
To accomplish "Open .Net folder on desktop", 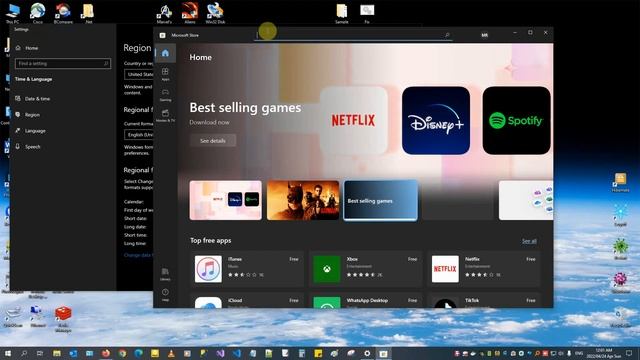I will [88, 13].
